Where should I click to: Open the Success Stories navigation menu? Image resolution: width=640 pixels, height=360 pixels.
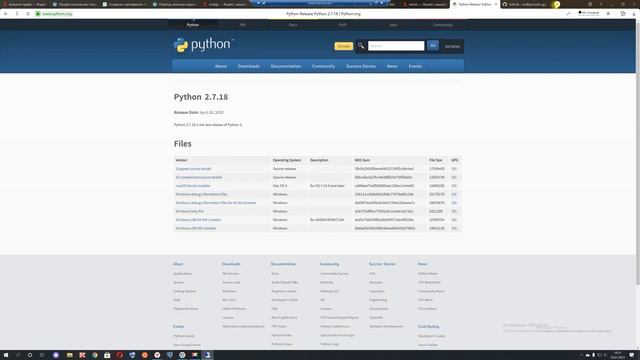(x=361, y=66)
